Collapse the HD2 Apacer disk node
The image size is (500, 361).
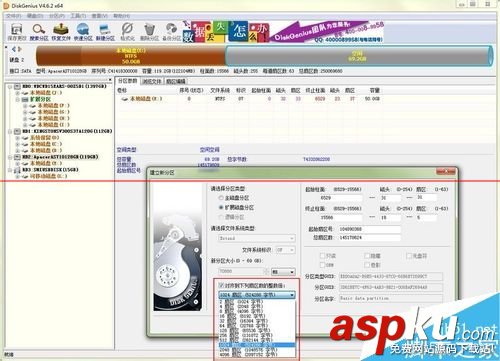pyautogui.click(x=10, y=157)
